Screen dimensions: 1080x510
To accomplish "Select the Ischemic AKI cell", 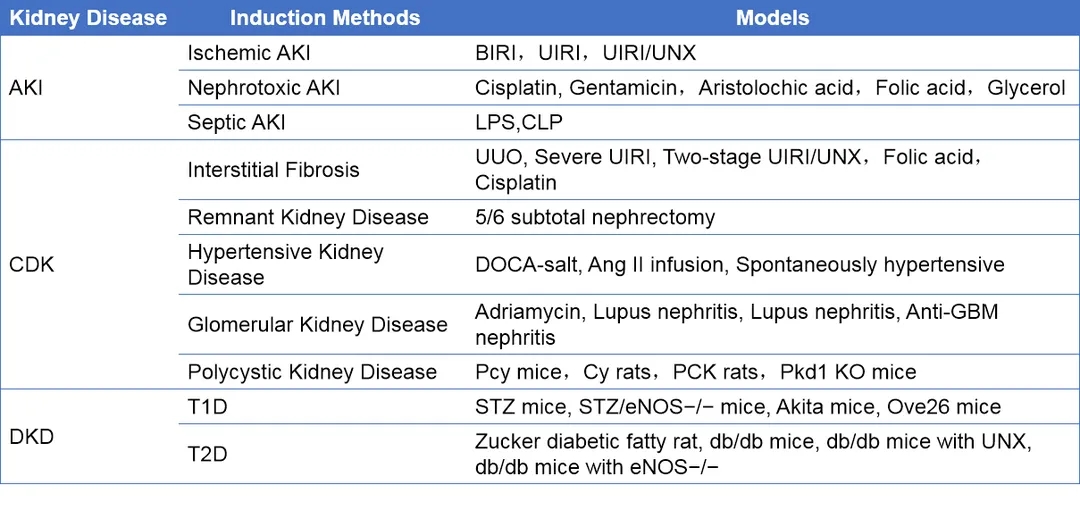I will point(250,53).
